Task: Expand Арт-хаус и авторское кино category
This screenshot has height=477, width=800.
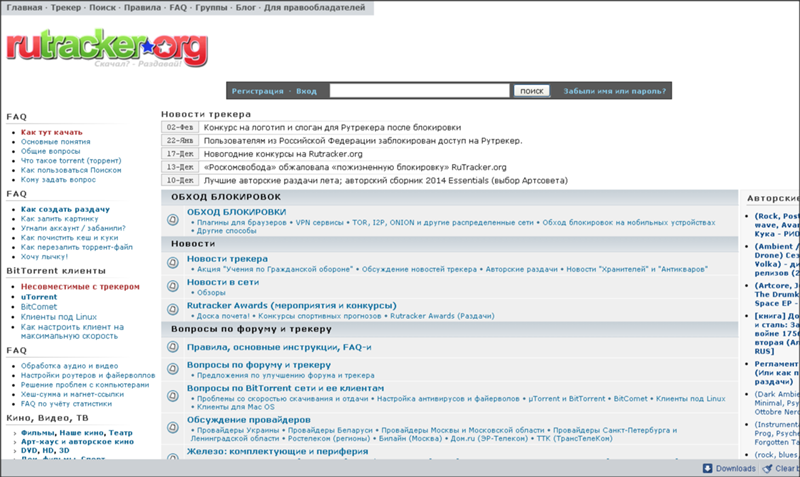Action: (77, 442)
